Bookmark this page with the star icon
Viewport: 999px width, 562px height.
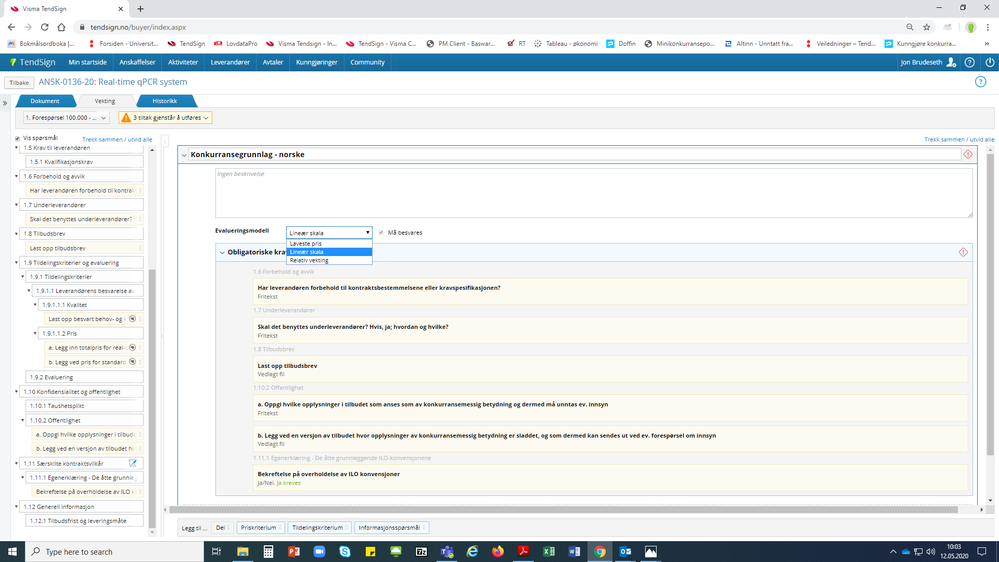(927, 27)
